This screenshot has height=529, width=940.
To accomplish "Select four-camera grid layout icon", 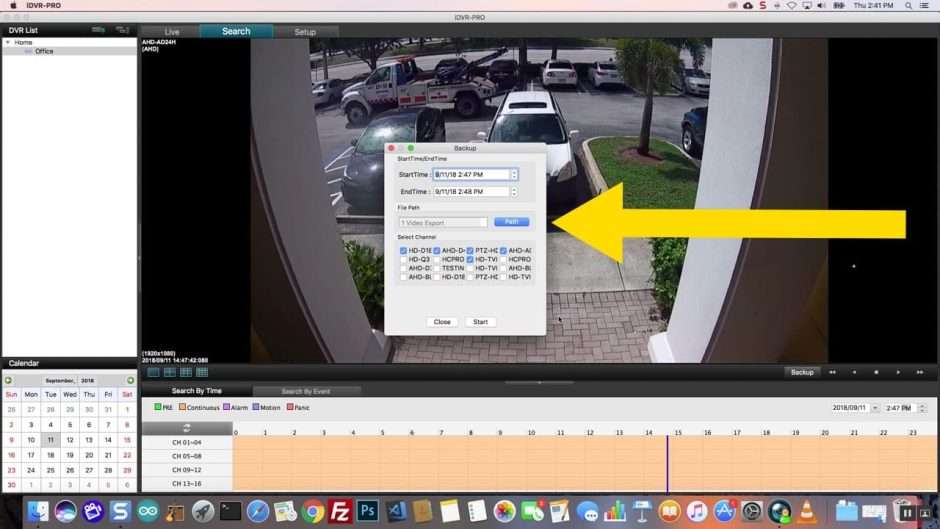I will [x=170, y=372].
